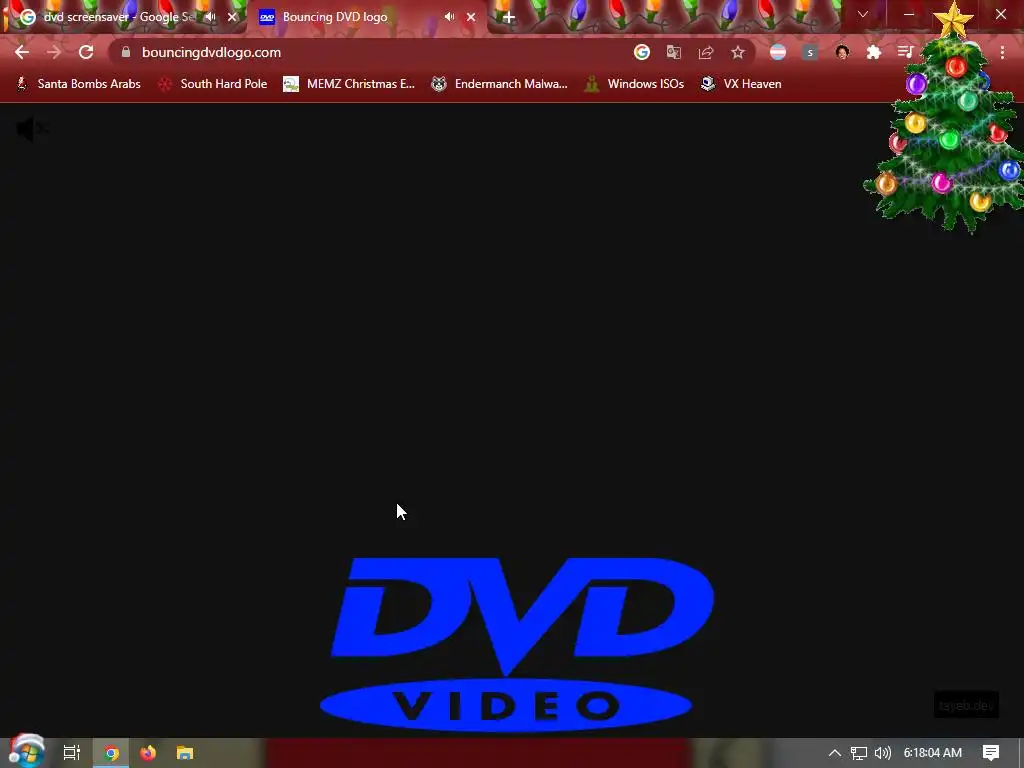Go back to the previous page
This screenshot has height=768, width=1024.
tap(22, 52)
